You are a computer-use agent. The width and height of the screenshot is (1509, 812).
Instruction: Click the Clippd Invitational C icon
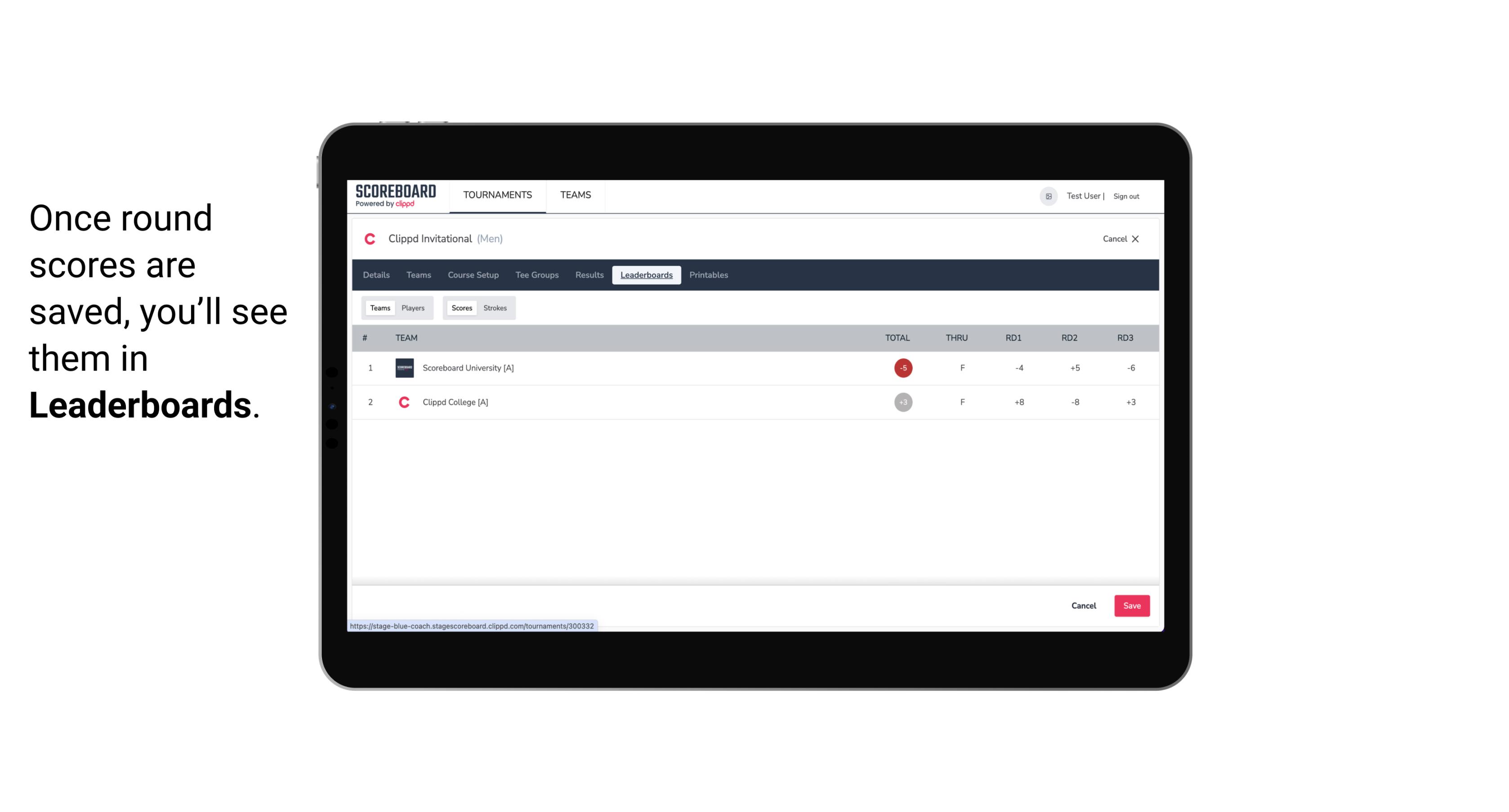[x=372, y=239]
